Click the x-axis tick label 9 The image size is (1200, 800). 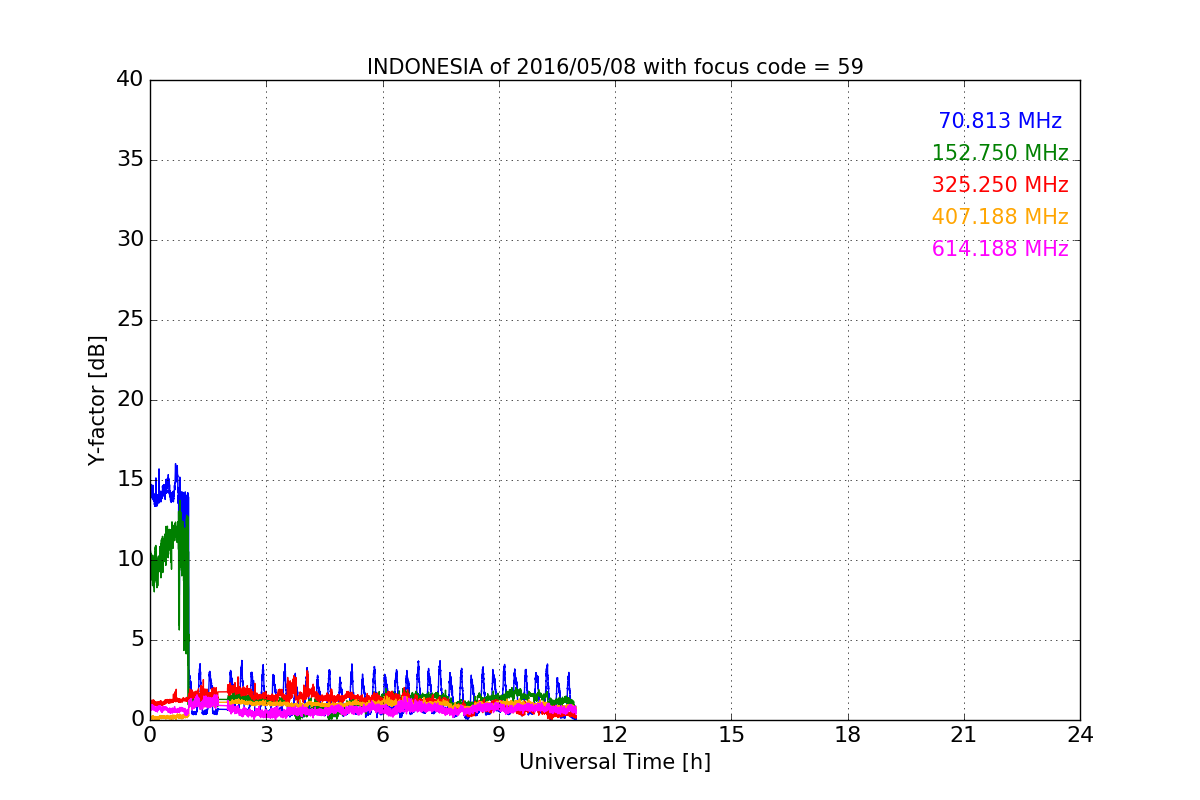point(499,735)
